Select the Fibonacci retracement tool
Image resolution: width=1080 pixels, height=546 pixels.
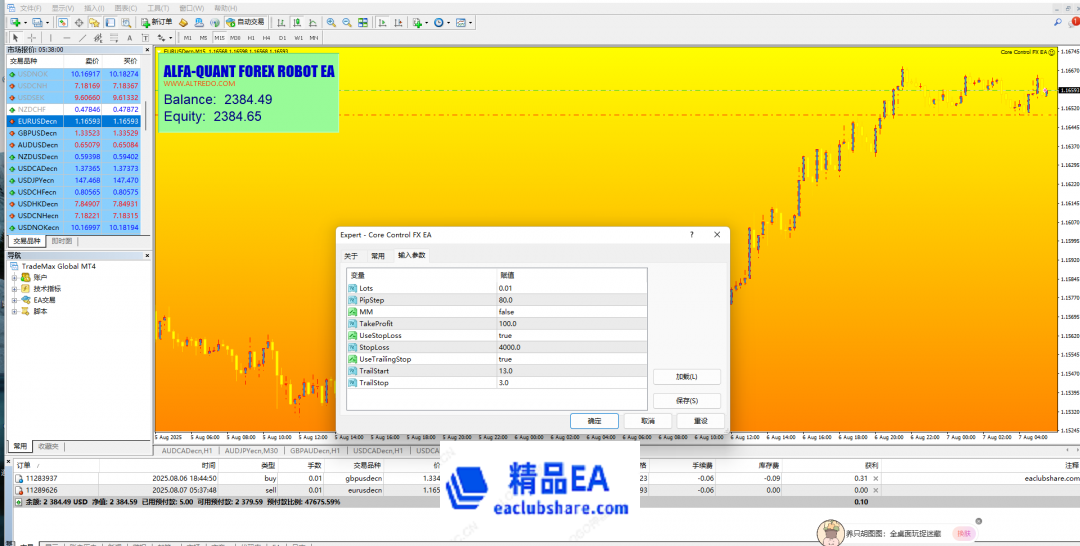tap(114, 37)
